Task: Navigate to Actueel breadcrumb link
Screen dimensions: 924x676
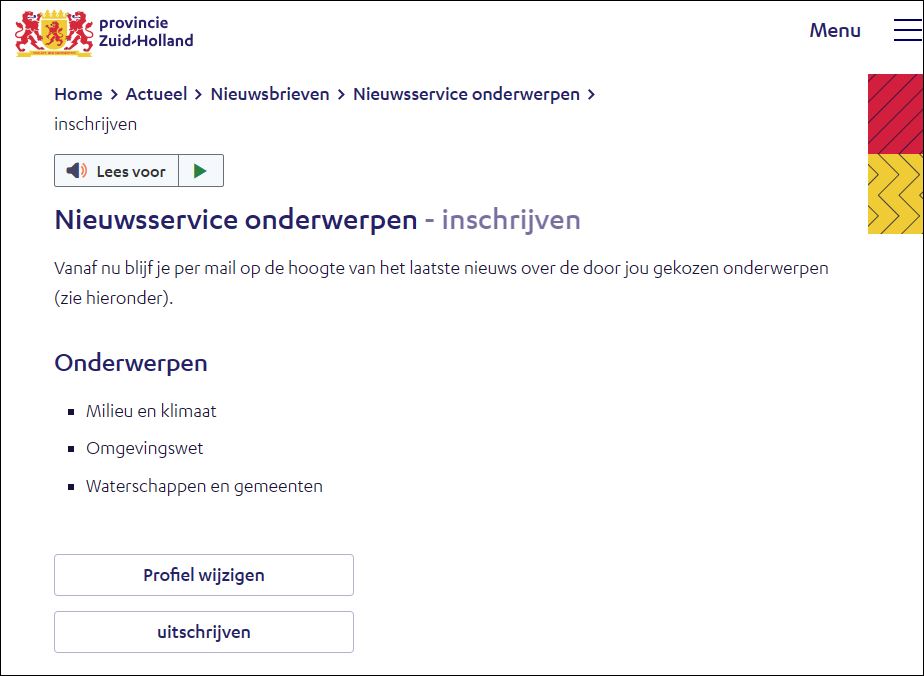Action: [156, 94]
